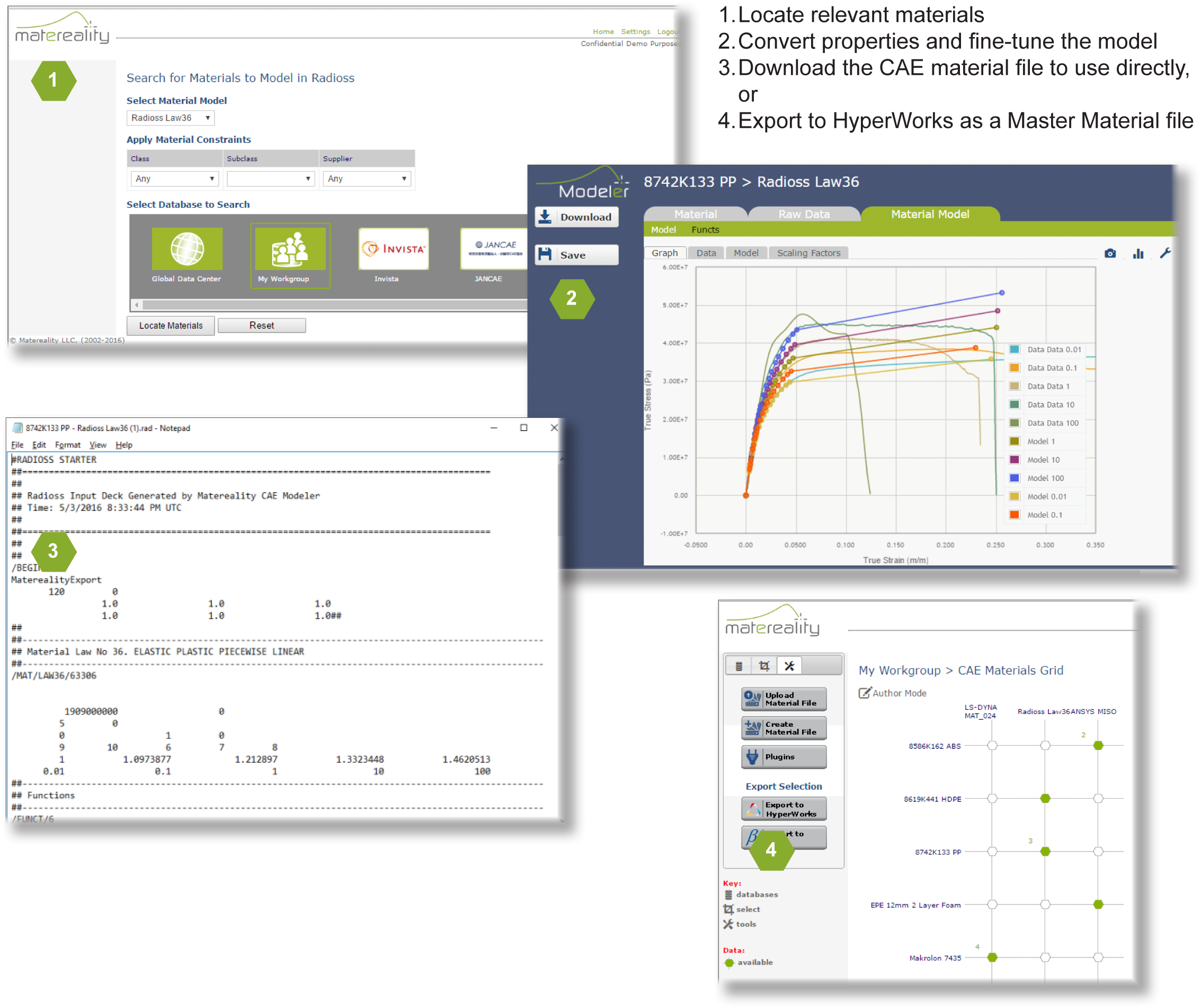Open the Raw Data tab in Modeler
Viewport: 1201px width, 1008px height.
point(804,215)
